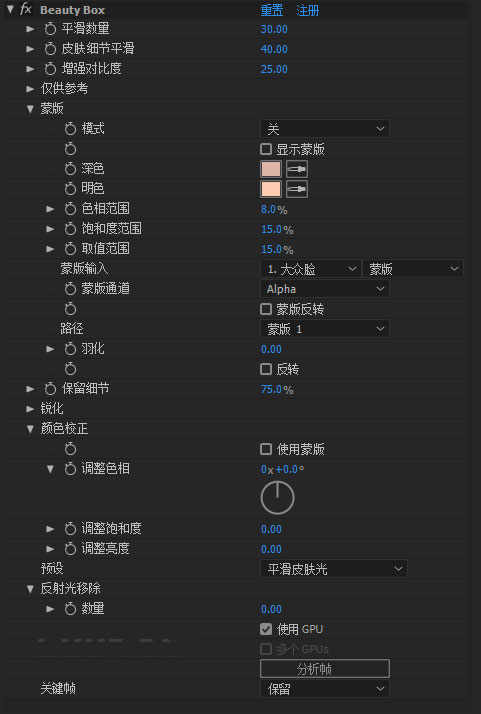Image resolution: width=481 pixels, height=714 pixels.
Task: Enable the 显示蒙版 checkbox
Action: (266, 149)
